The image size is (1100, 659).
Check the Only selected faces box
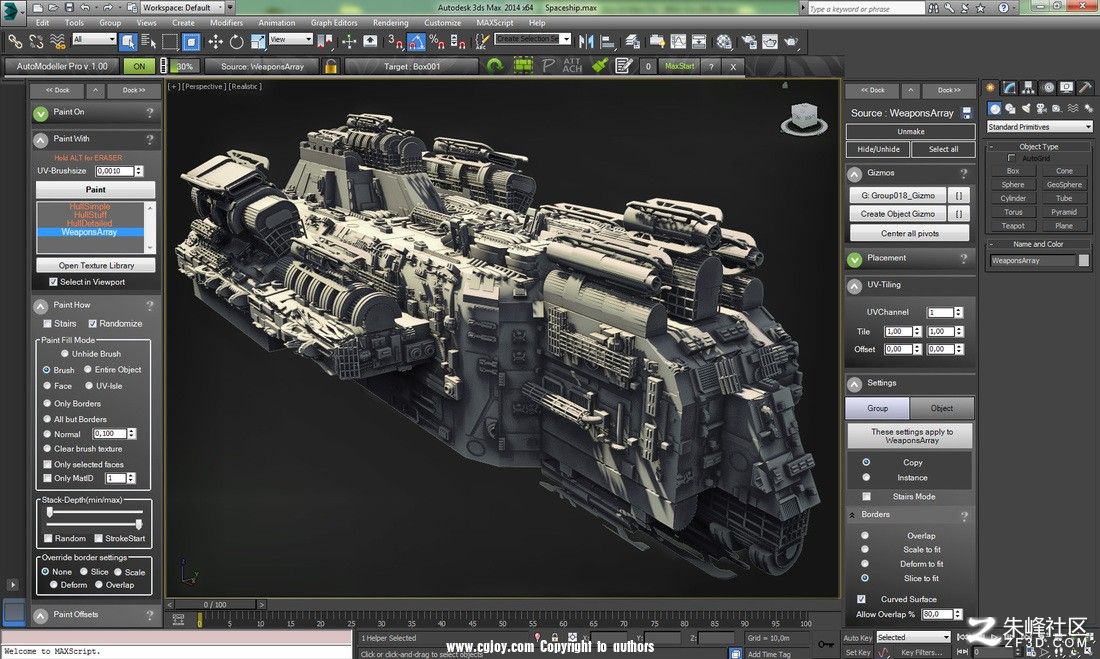47,465
